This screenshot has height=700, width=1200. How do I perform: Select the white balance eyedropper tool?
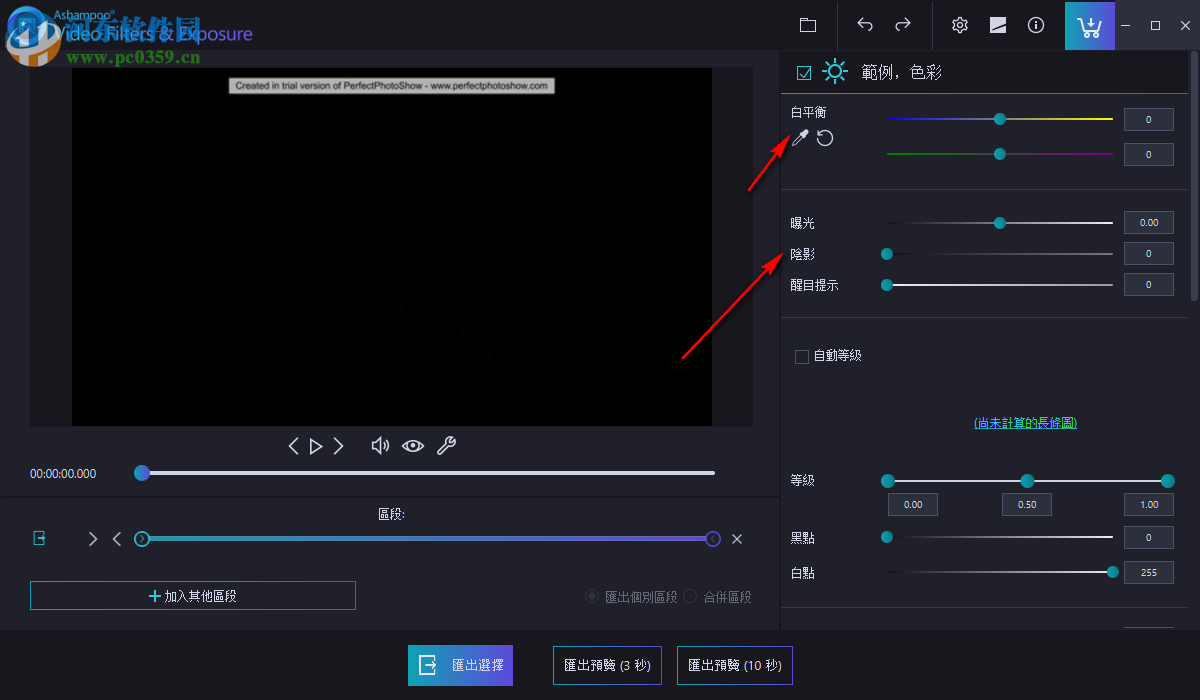[x=799, y=138]
